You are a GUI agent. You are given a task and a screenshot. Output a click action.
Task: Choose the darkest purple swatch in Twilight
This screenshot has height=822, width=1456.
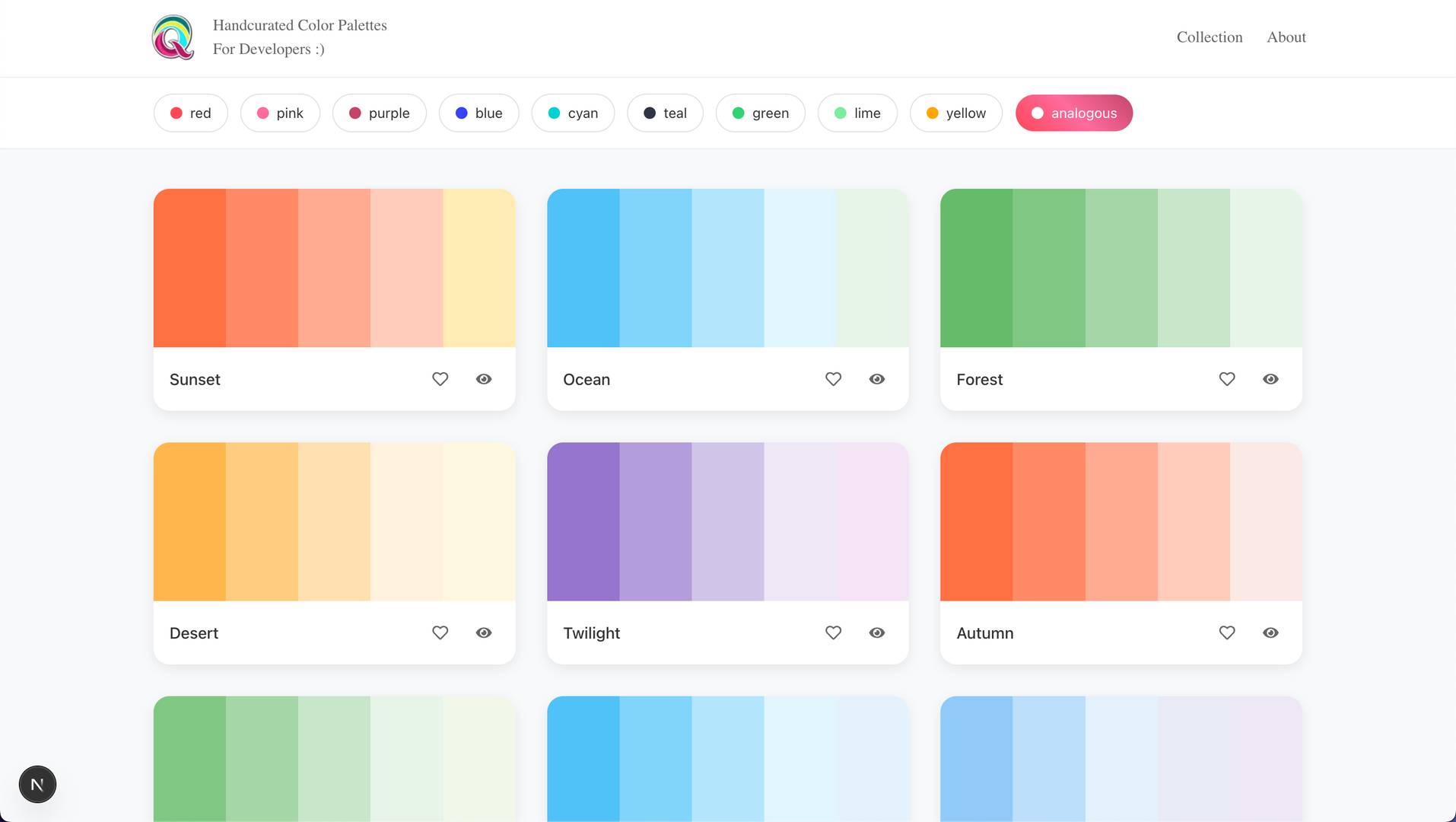coord(583,521)
